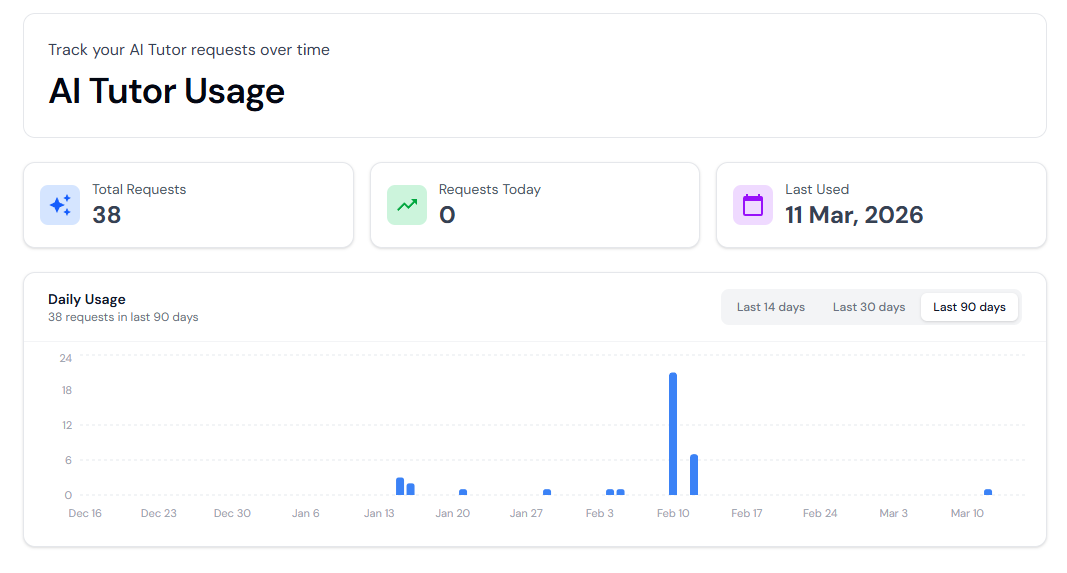
Task: Click the "38 requests in last 90 days" subtitle
Action: (123, 317)
